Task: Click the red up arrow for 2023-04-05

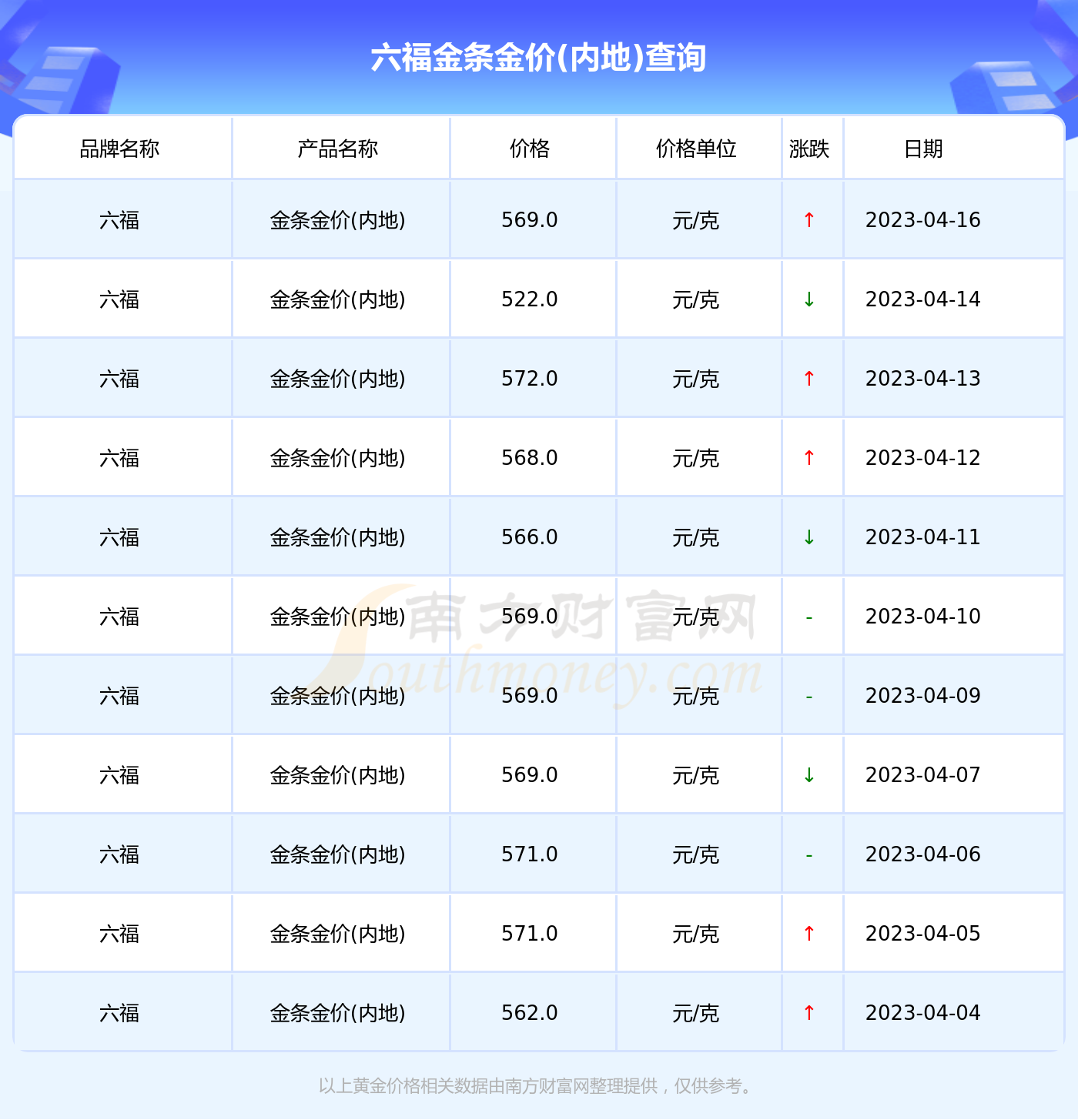Action: tap(808, 934)
